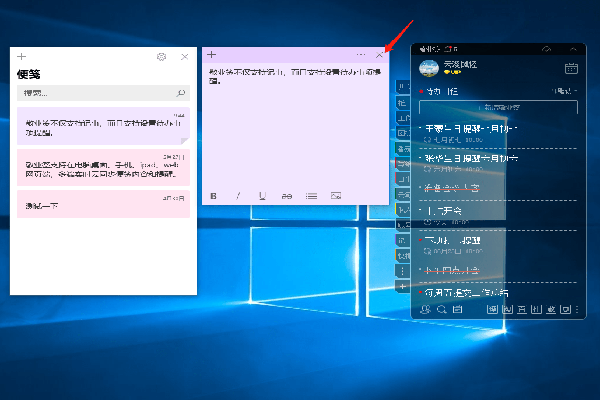This screenshot has width=600, height=400.
Task: Toggle the bullet list in the purple note
Action: [x=311, y=196]
